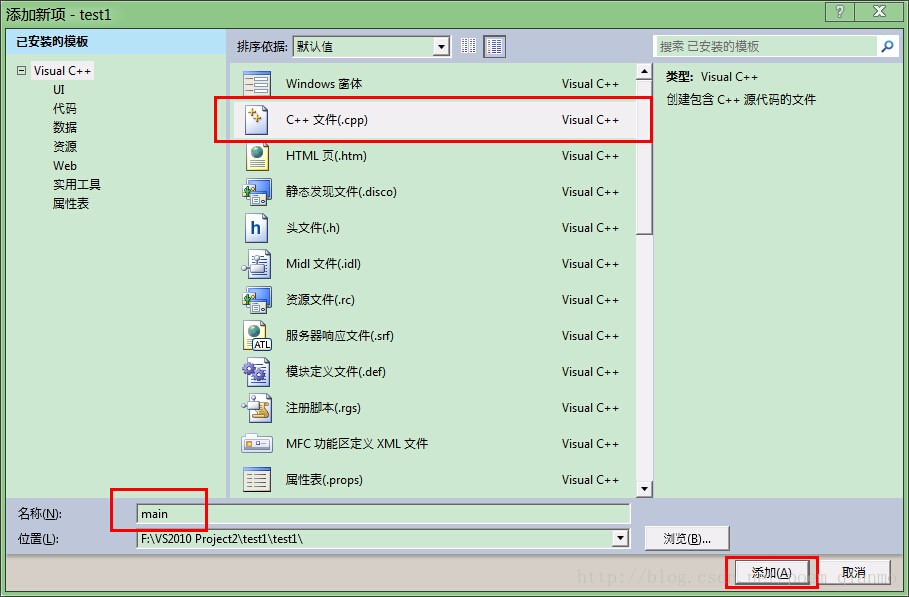Pick the 注册脚本(.rgs) script icon
This screenshot has width=909, height=597.
pyautogui.click(x=257, y=408)
